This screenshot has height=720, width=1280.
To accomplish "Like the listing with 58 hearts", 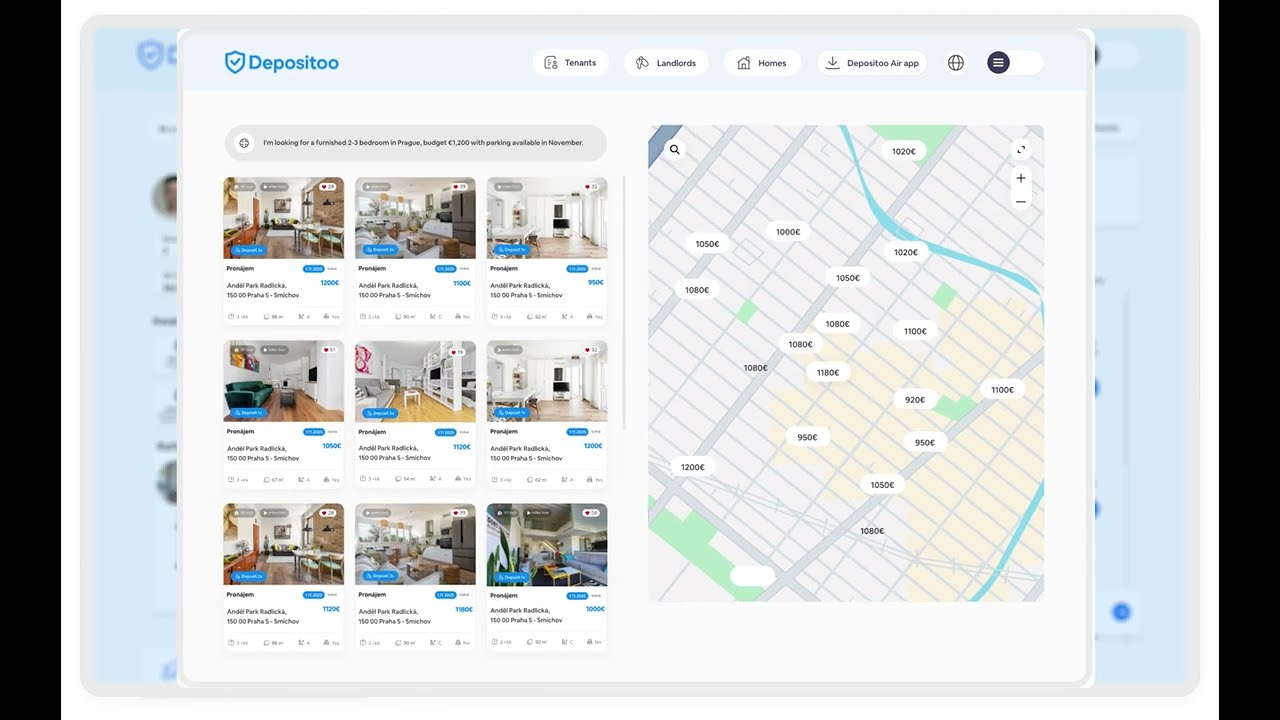I will pyautogui.click(x=591, y=513).
